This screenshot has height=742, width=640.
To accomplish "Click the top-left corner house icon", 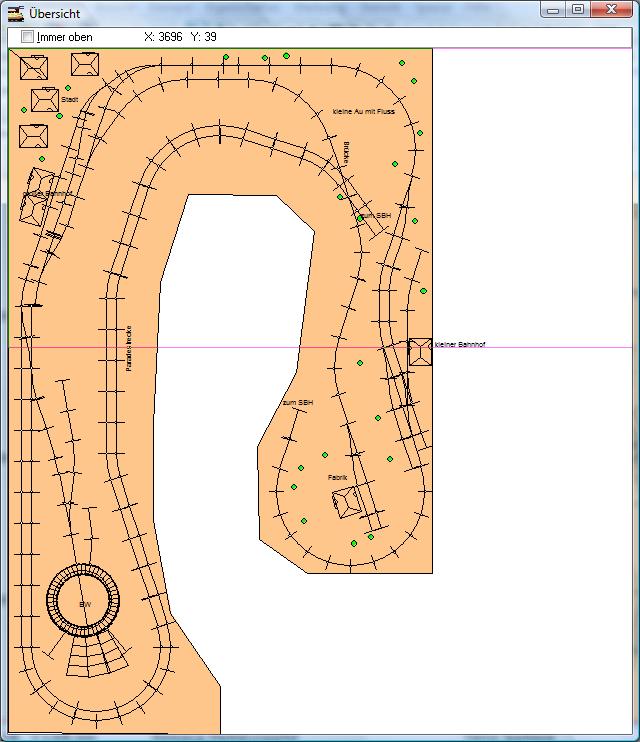I will click(x=34, y=69).
